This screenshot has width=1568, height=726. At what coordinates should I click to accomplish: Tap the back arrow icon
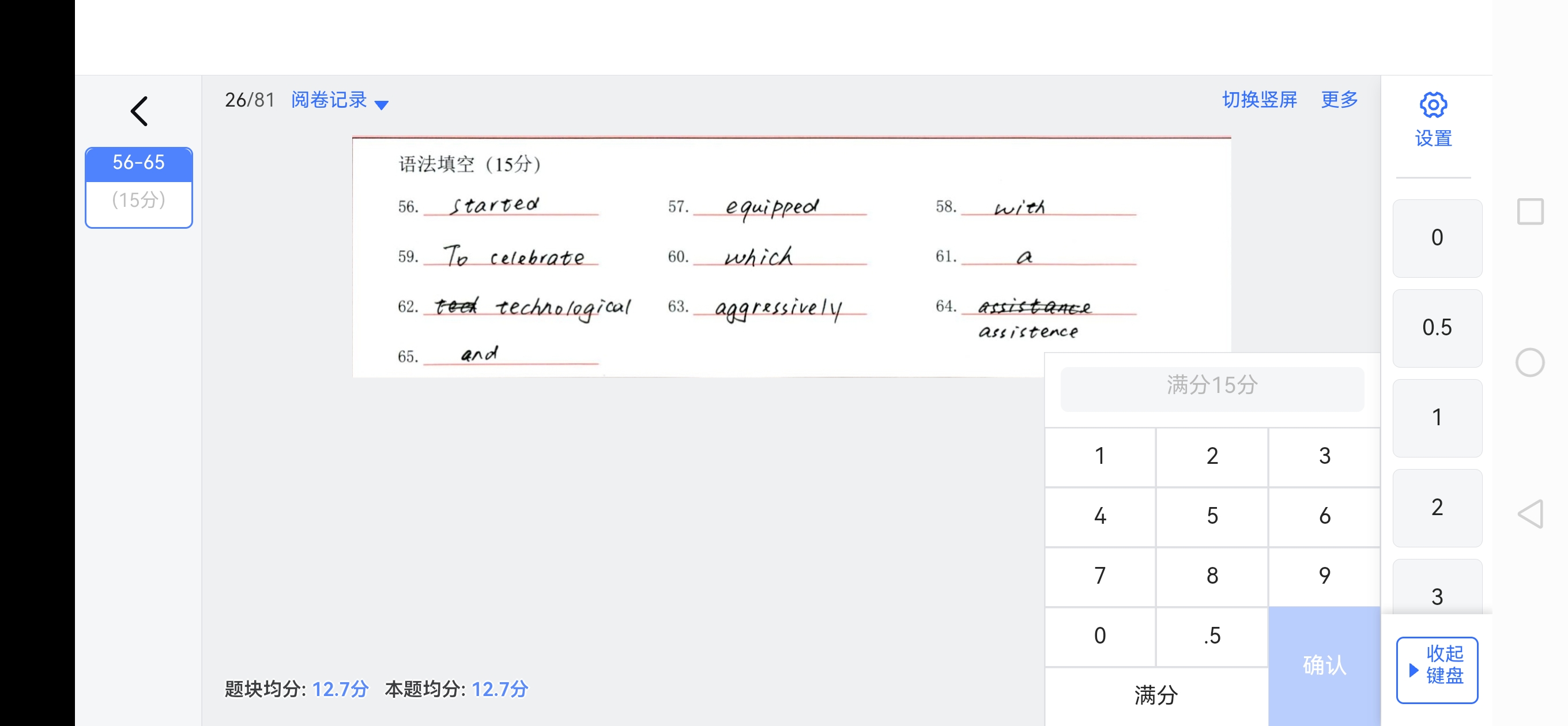[x=140, y=111]
